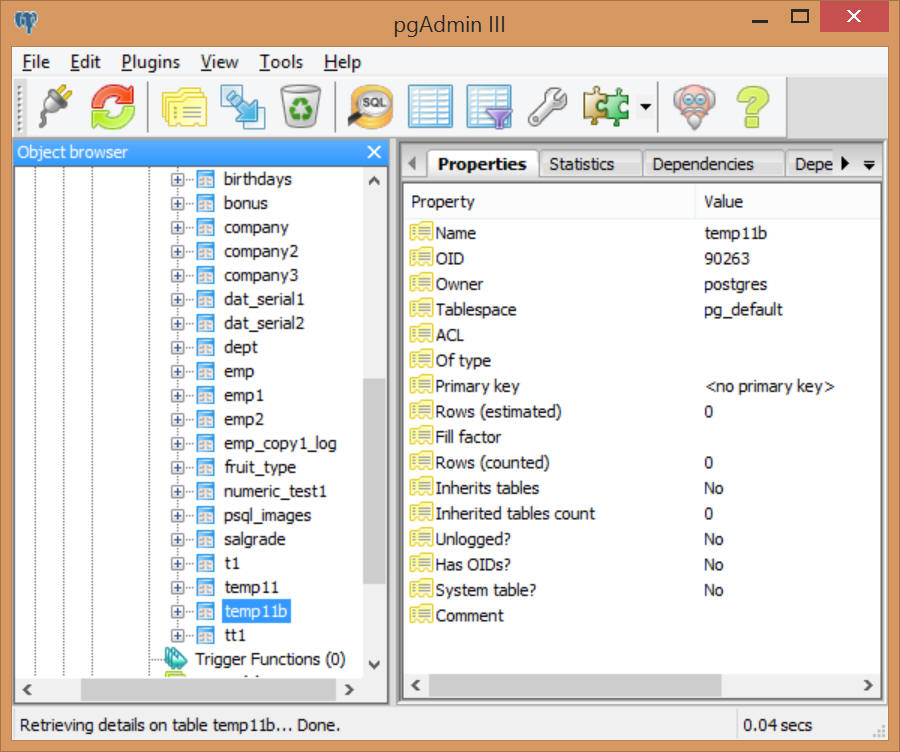Click the create new object icon
Viewport: 900px width, 752px height.
tap(243, 107)
